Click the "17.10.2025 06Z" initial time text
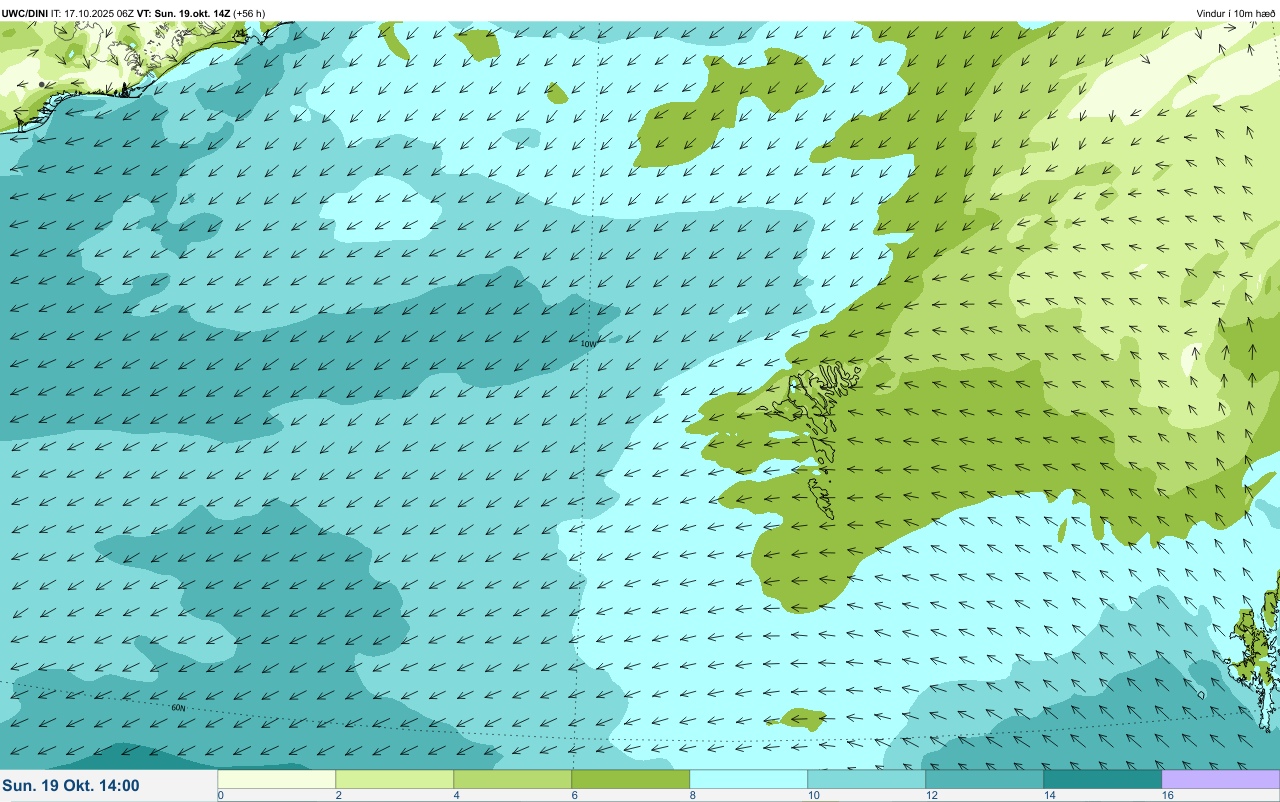Image resolution: width=1280 pixels, height=802 pixels. (x=99, y=13)
